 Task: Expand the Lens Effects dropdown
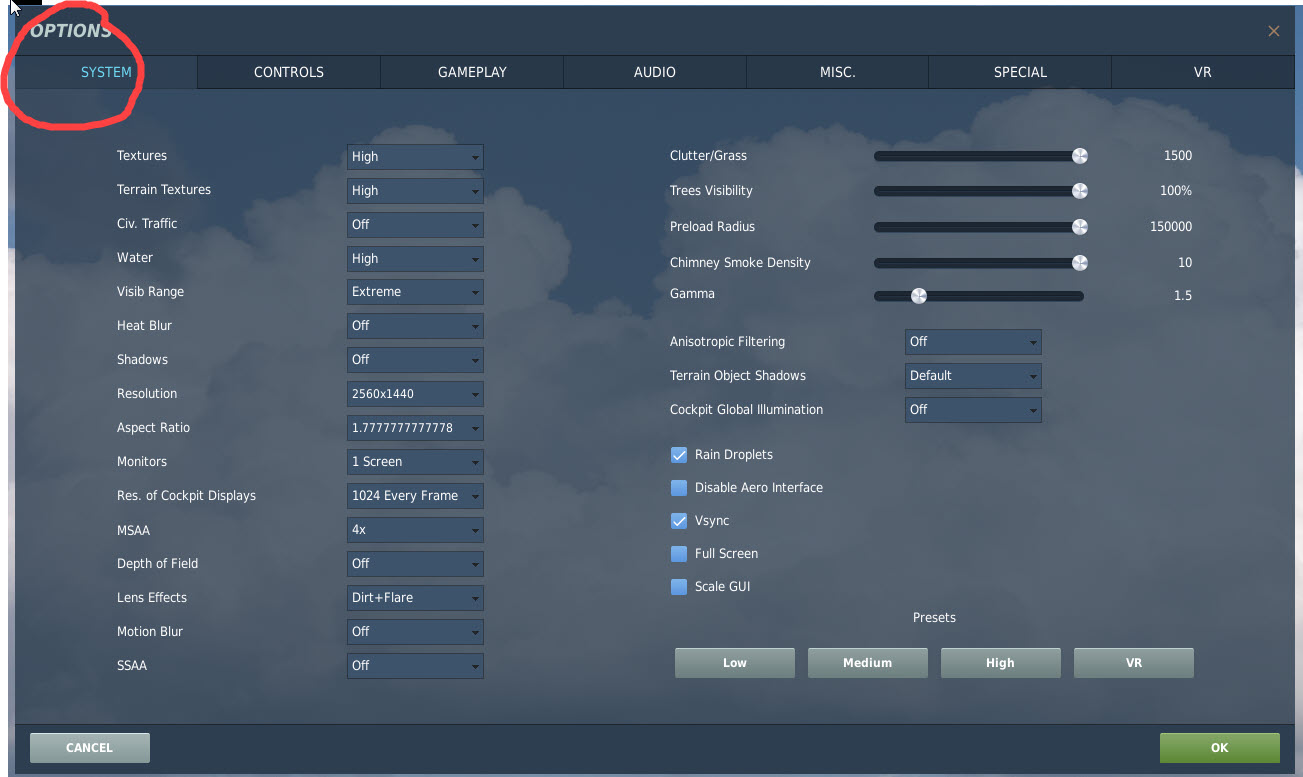point(415,598)
